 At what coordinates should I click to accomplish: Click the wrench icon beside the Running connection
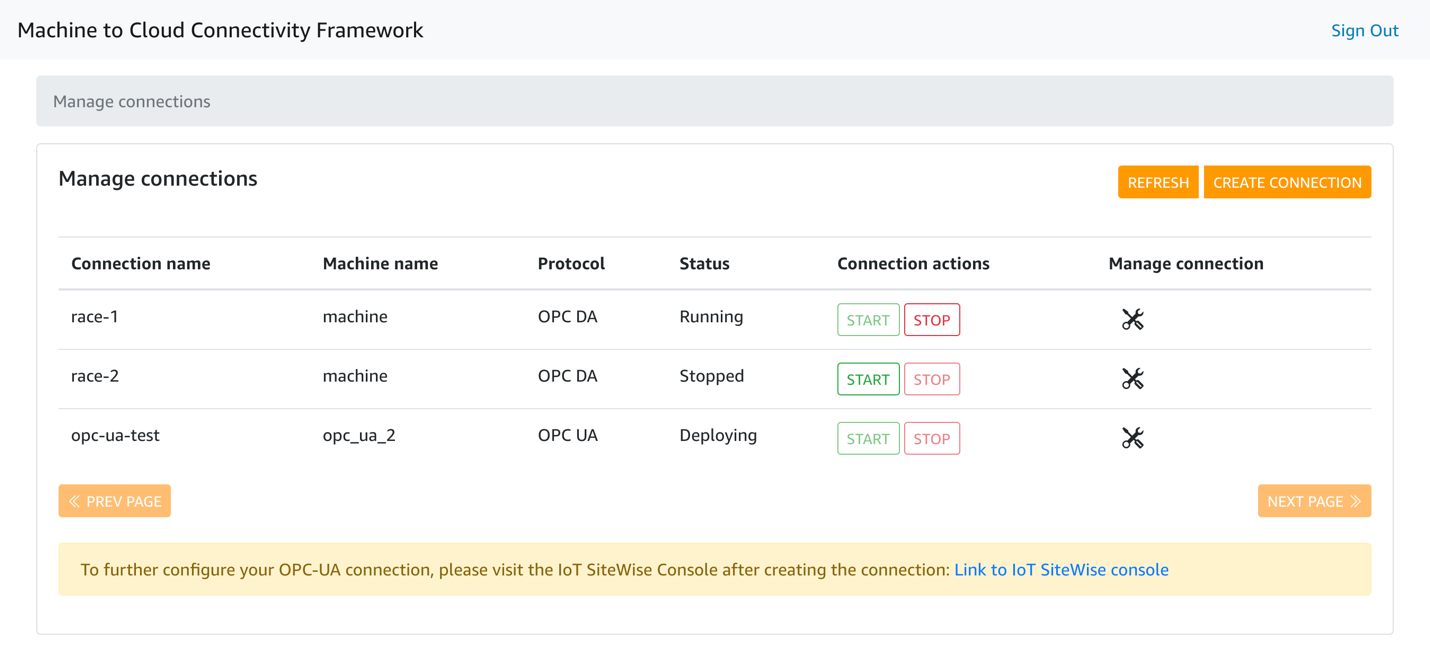pos(1132,319)
